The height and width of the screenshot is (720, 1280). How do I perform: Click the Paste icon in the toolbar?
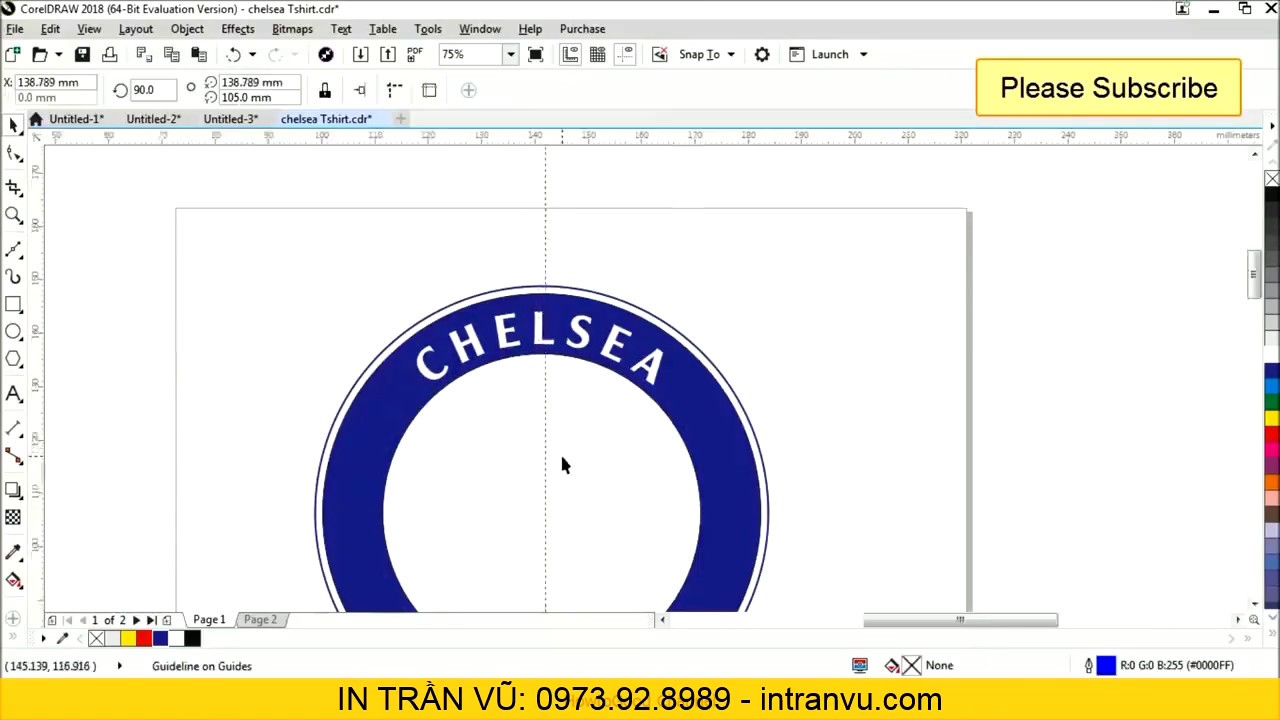[199, 54]
